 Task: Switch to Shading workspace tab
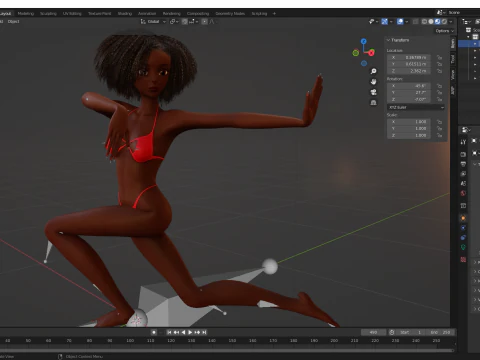click(125, 14)
